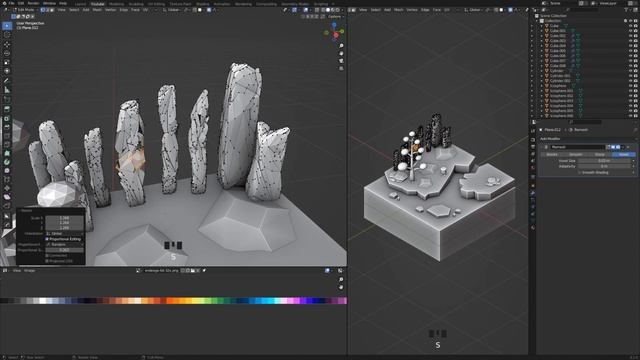Image resolution: width=640 pixels, height=360 pixels.
Task: Select the Spin tool
Action: [x=7, y=162]
